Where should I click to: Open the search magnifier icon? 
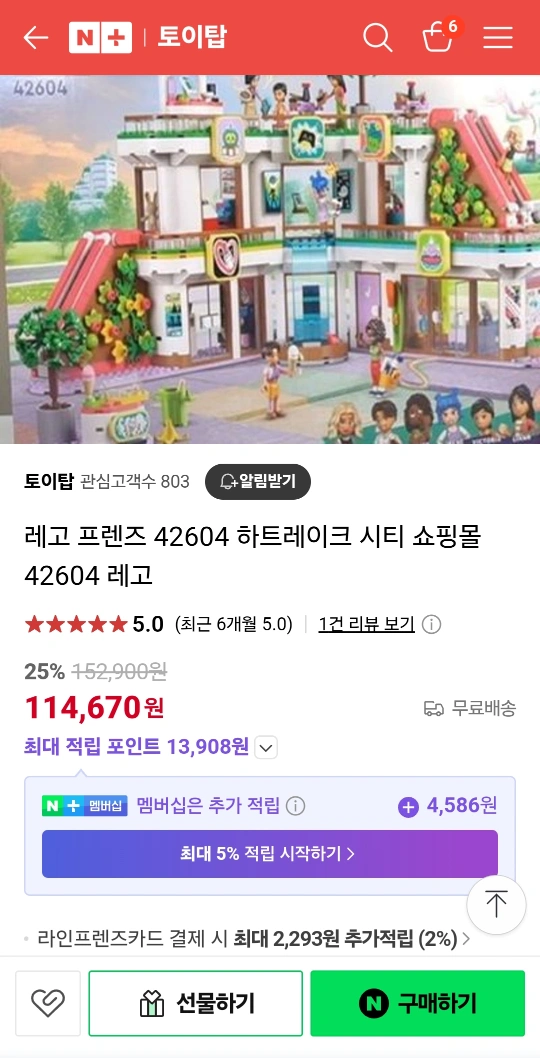377,37
